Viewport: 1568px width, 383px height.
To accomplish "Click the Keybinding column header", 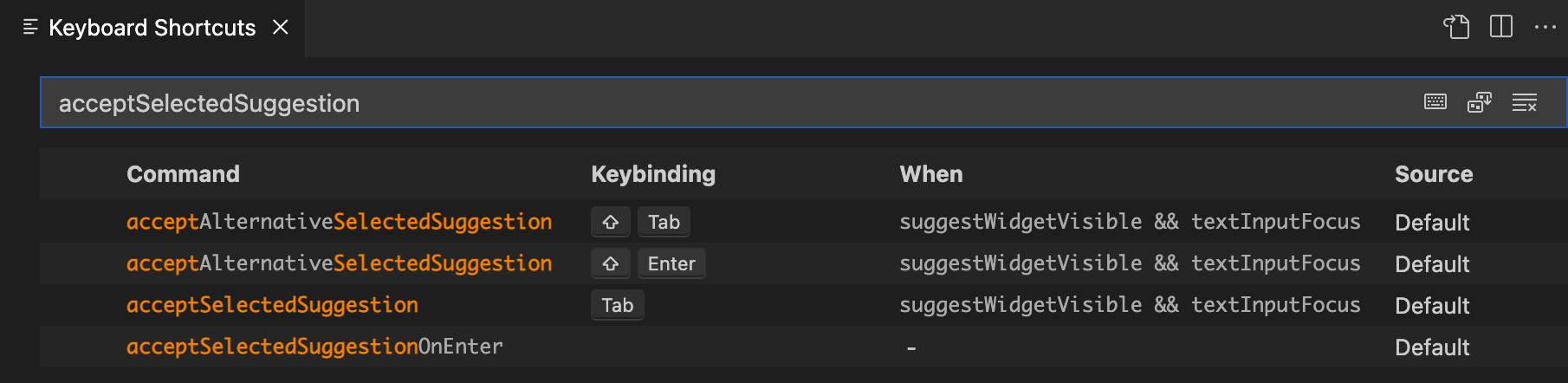I will pyautogui.click(x=653, y=174).
